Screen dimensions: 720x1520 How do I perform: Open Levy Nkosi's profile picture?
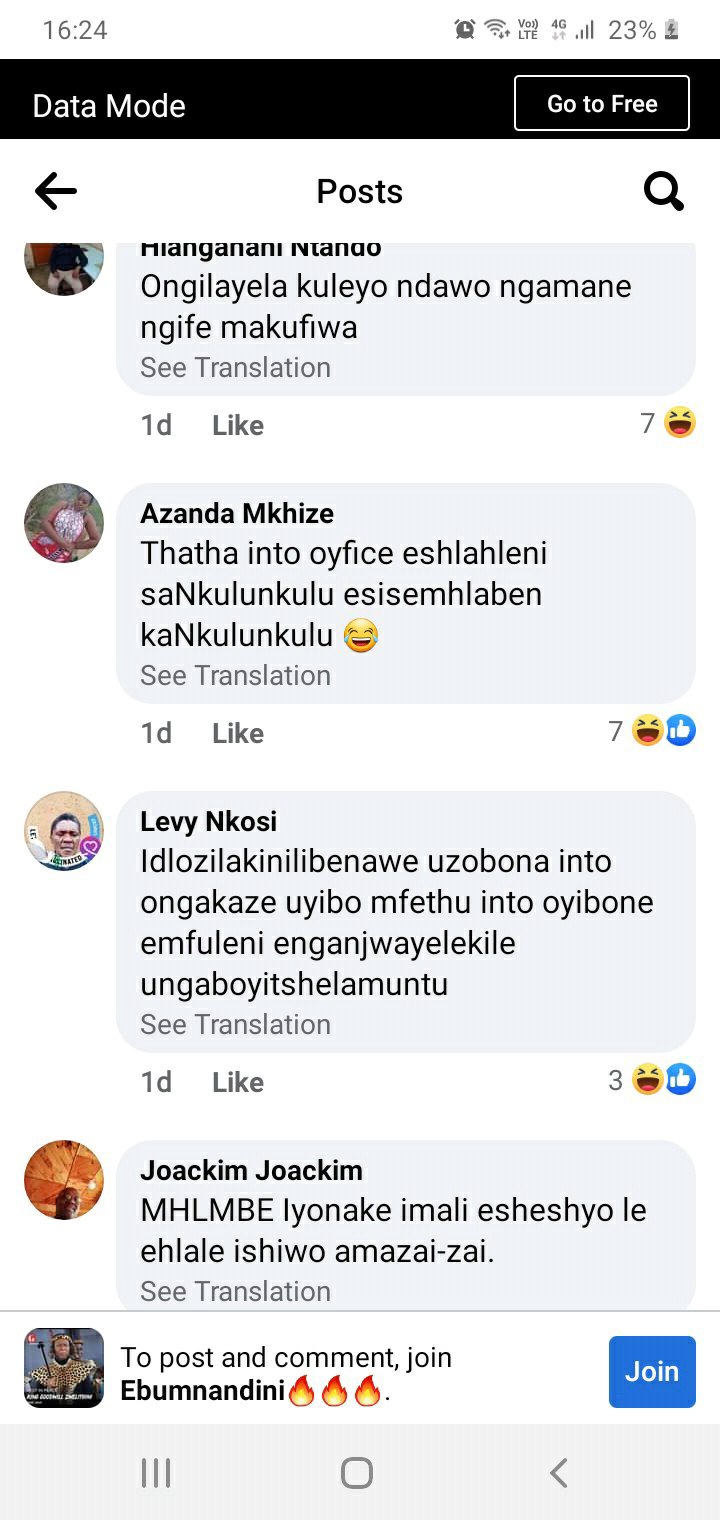[64, 831]
